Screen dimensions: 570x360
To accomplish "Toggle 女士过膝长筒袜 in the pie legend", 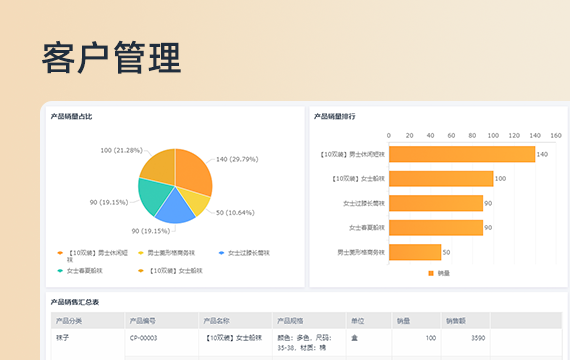I will [x=244, y=253].
